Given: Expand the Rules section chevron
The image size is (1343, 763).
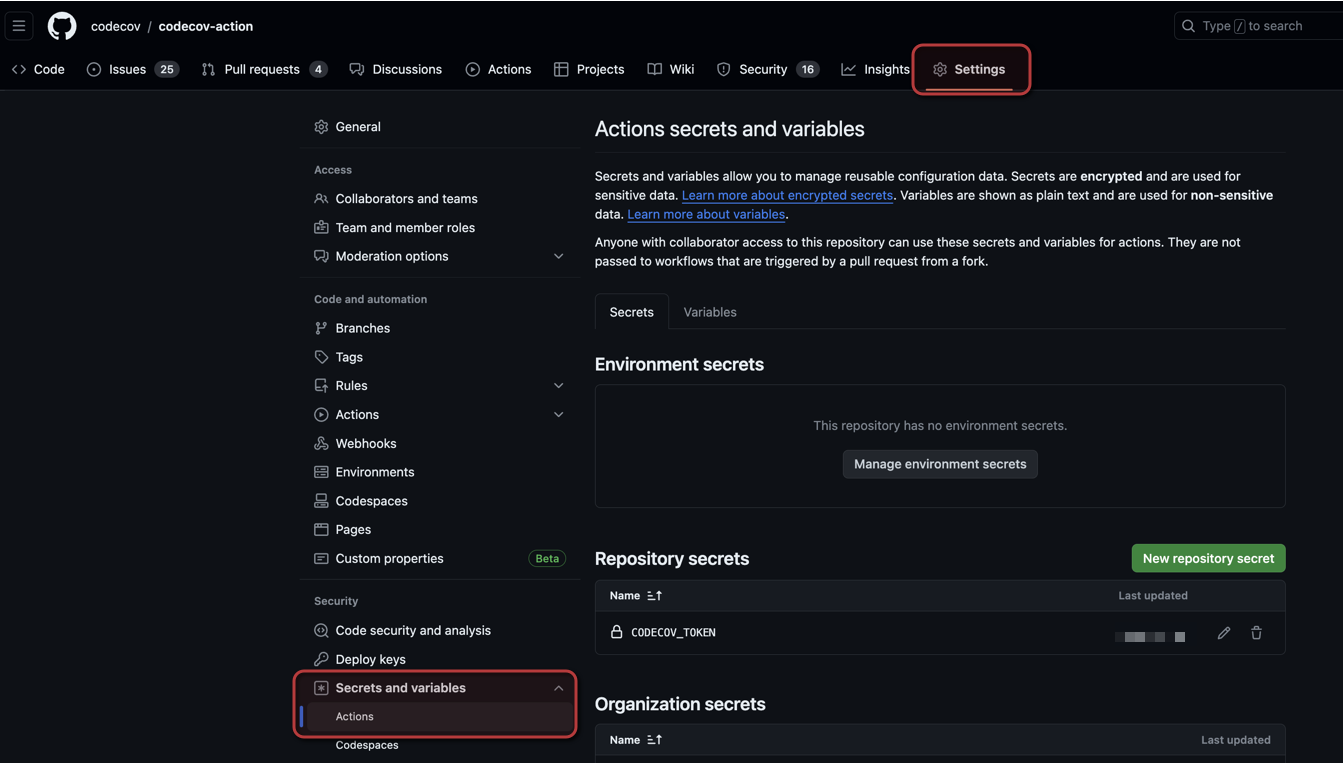Looking at the screenshot, I should tap(558, 386).
